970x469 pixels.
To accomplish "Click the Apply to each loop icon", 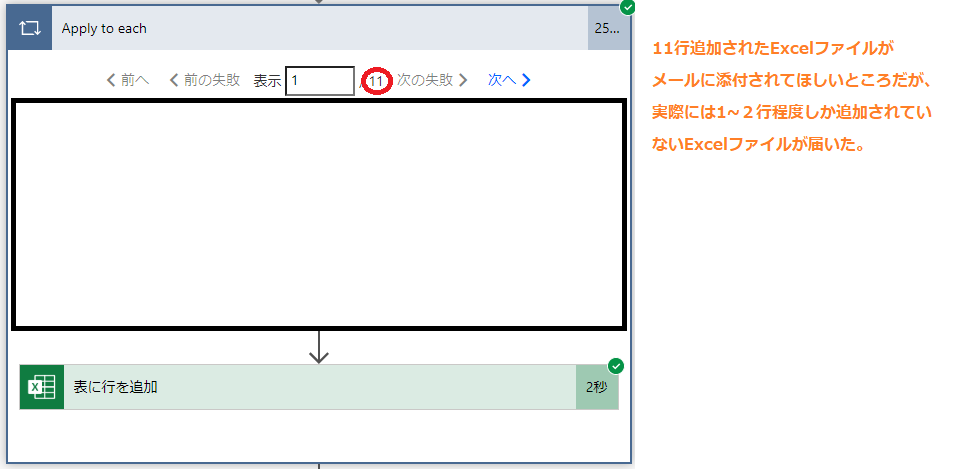I will click(29, 28).
